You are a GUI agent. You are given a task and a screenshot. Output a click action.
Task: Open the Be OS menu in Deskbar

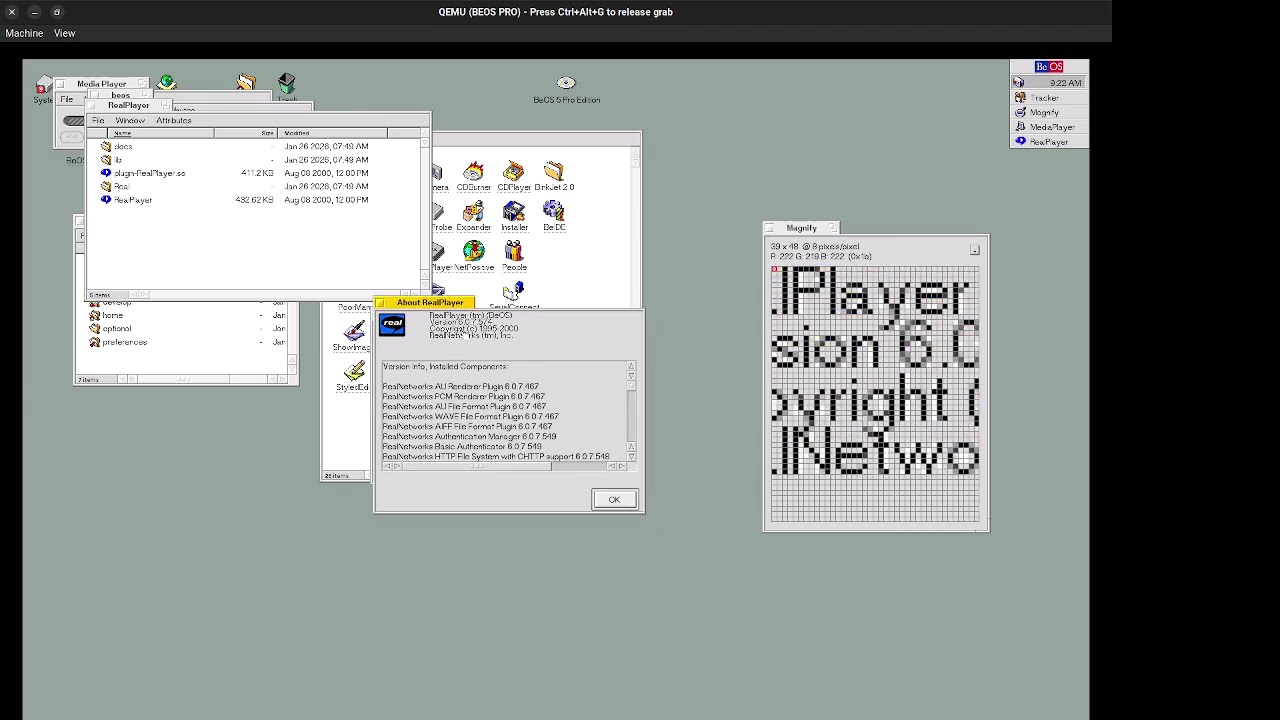[x=1049, y=67]
